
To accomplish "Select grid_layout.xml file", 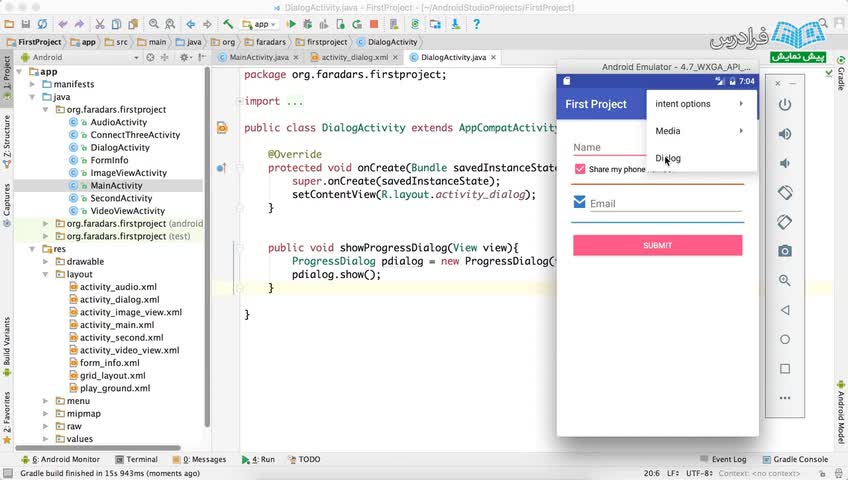I will [x=112, y=376].
